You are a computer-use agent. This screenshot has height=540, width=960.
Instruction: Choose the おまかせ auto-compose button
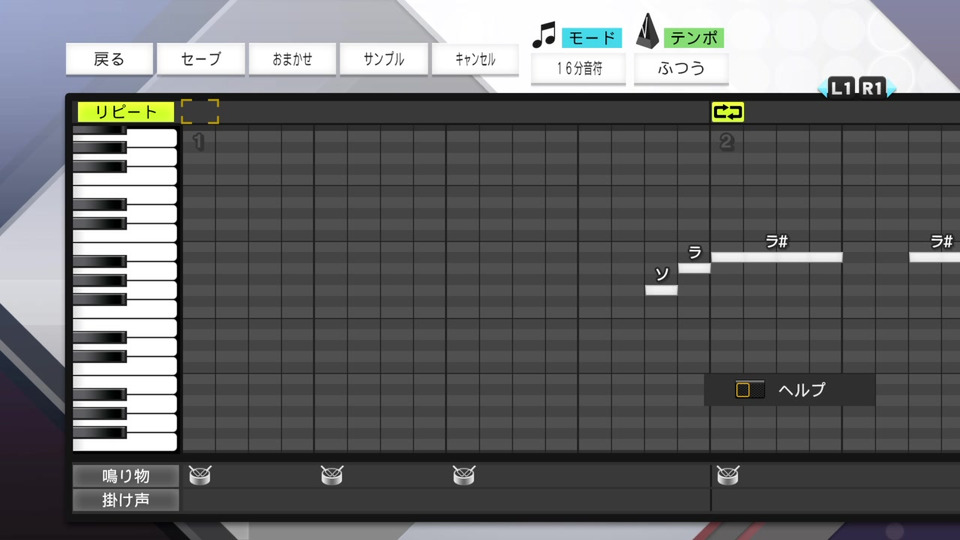pyautogui.click(x=292, y=59)
